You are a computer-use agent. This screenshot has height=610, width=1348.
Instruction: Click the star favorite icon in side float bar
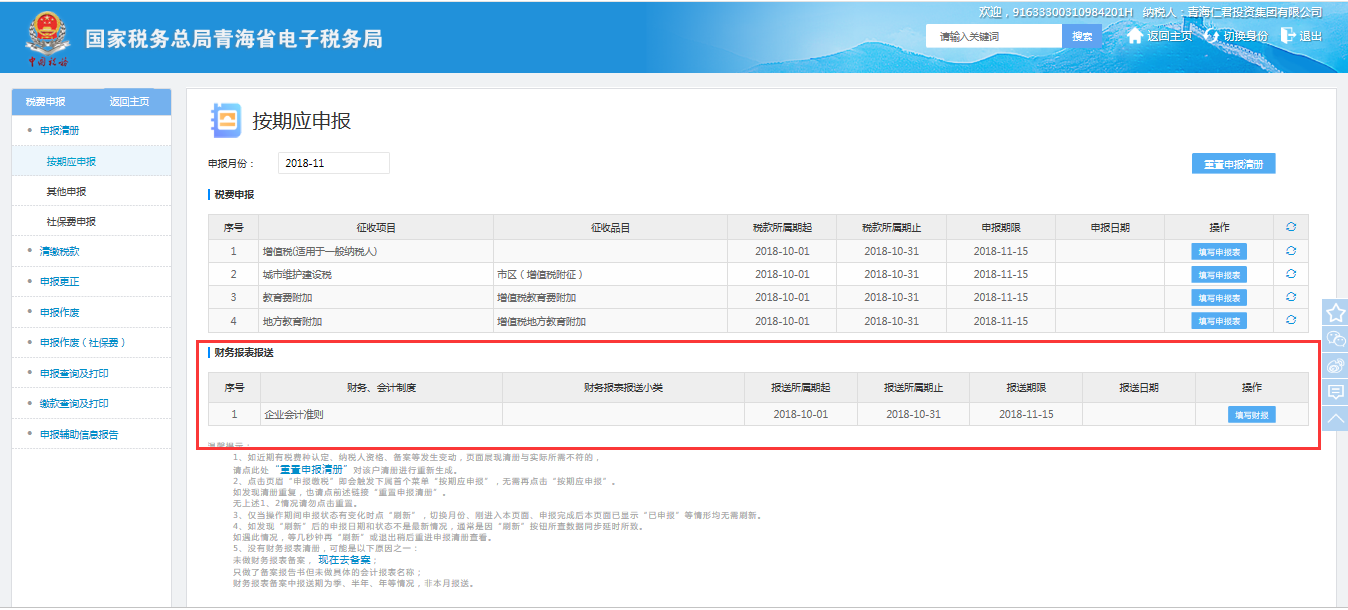[x=1335, y=312]
